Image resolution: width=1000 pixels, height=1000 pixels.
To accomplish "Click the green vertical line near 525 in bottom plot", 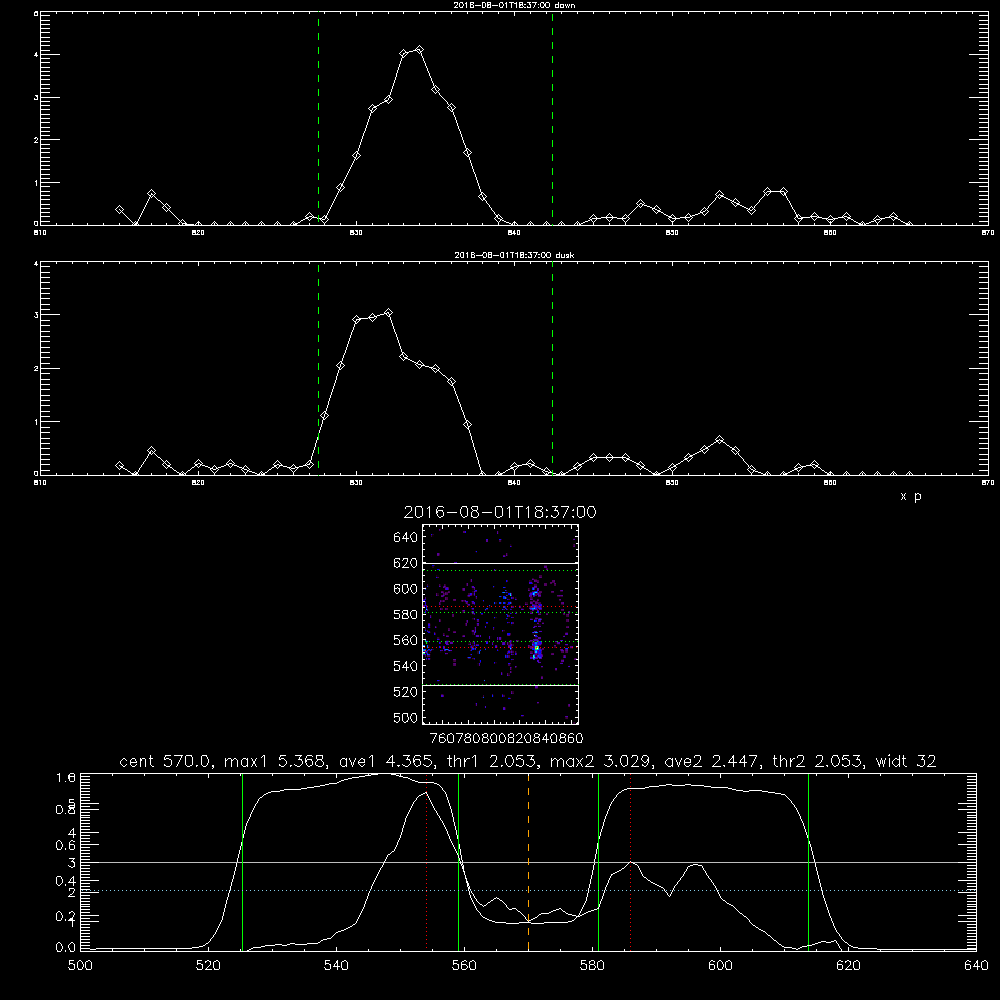I will [x=242, y=862].
